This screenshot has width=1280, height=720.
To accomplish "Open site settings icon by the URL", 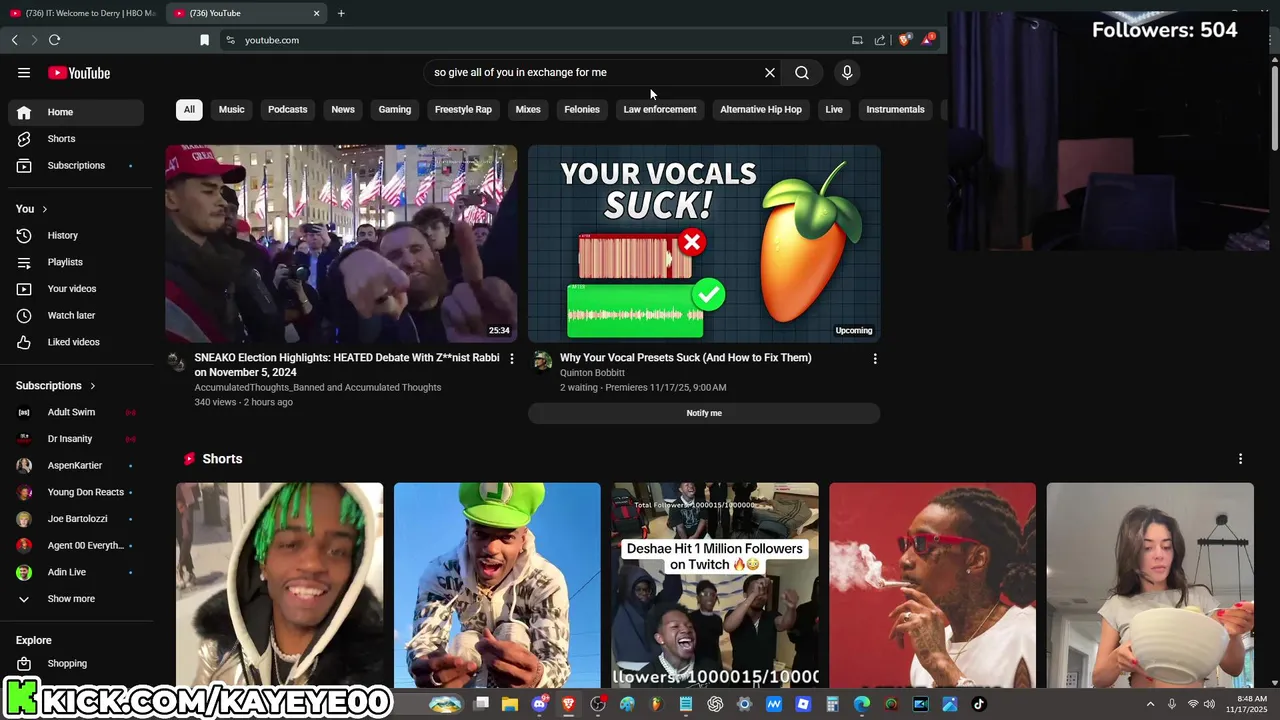I will click(230, 40).
